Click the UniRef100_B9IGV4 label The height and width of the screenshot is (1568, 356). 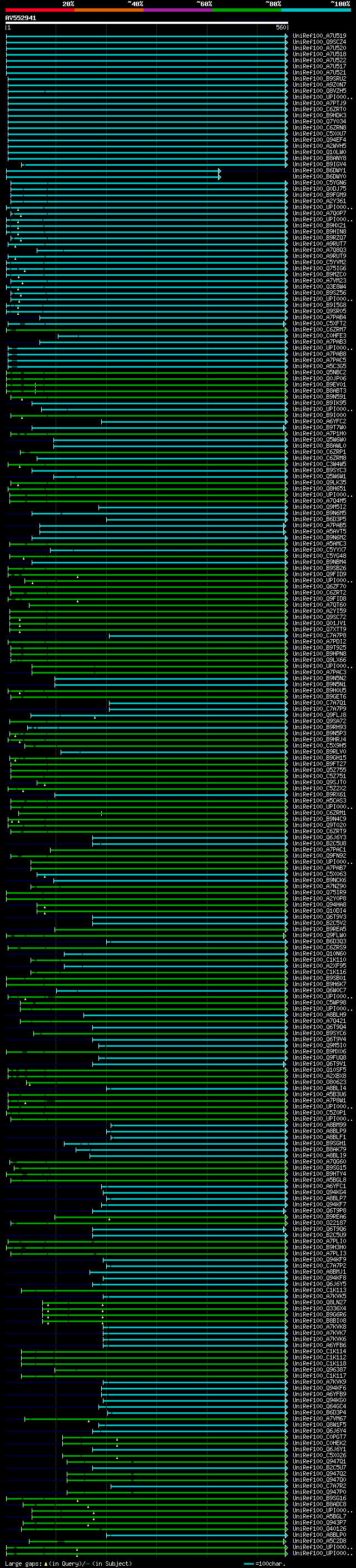[319, 164]
